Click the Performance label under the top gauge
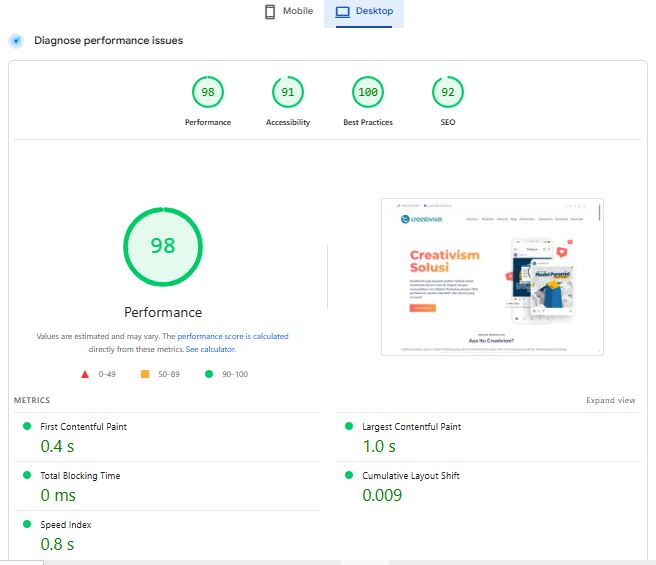 (x=208, y=122)
